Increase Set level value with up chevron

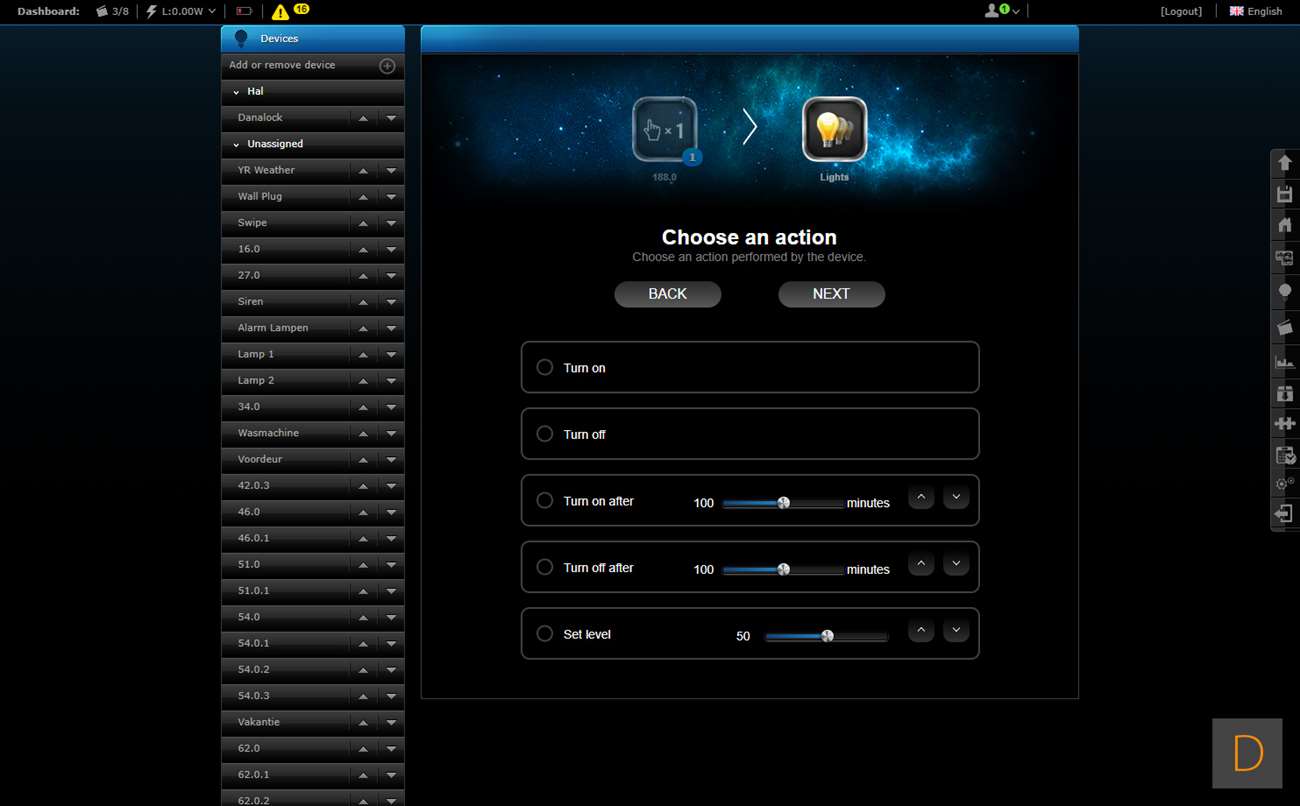(921, 630)
